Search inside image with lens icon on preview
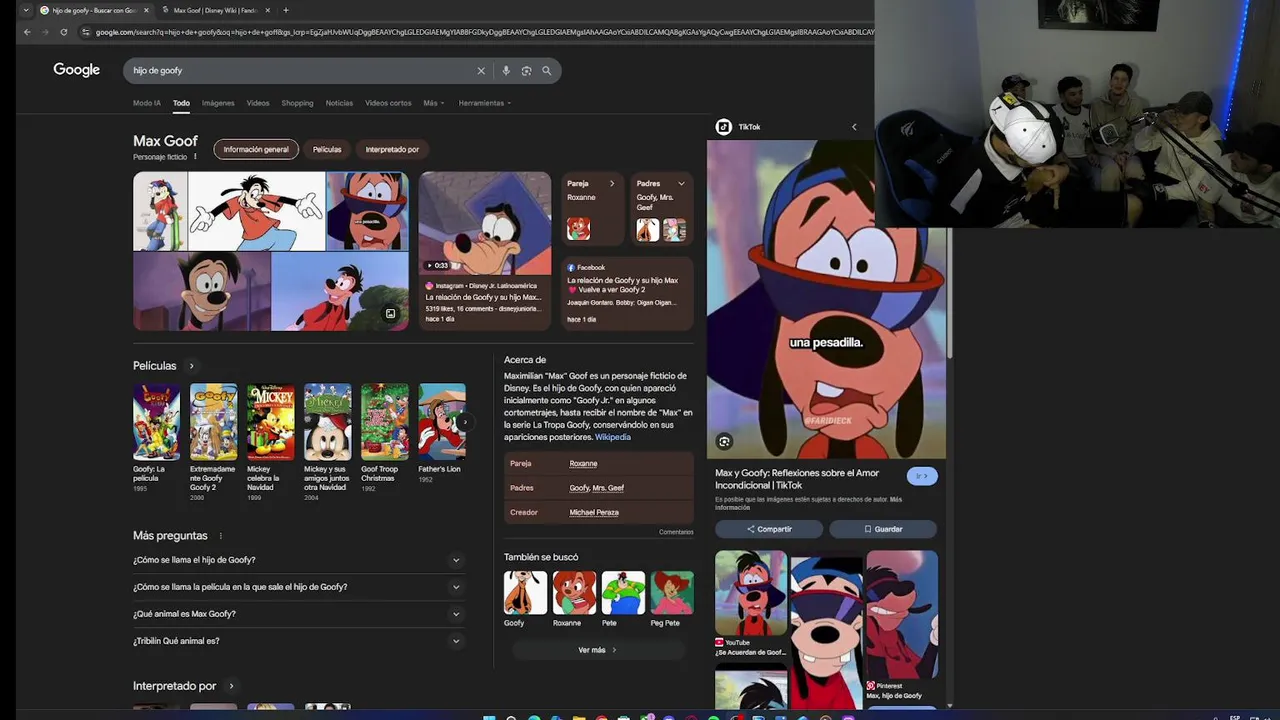This screenshot has height=720, width=1280. click(725, 441)
